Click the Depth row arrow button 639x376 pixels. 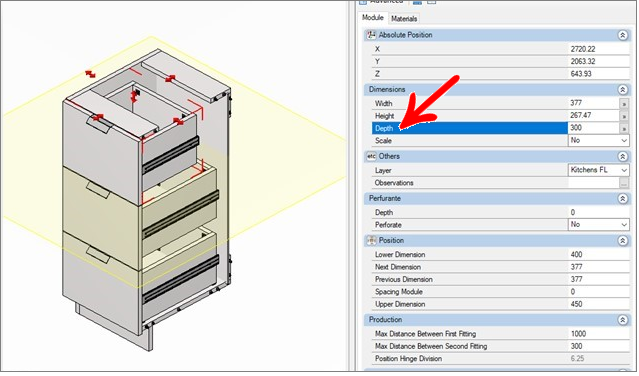(x=624, y=128)
